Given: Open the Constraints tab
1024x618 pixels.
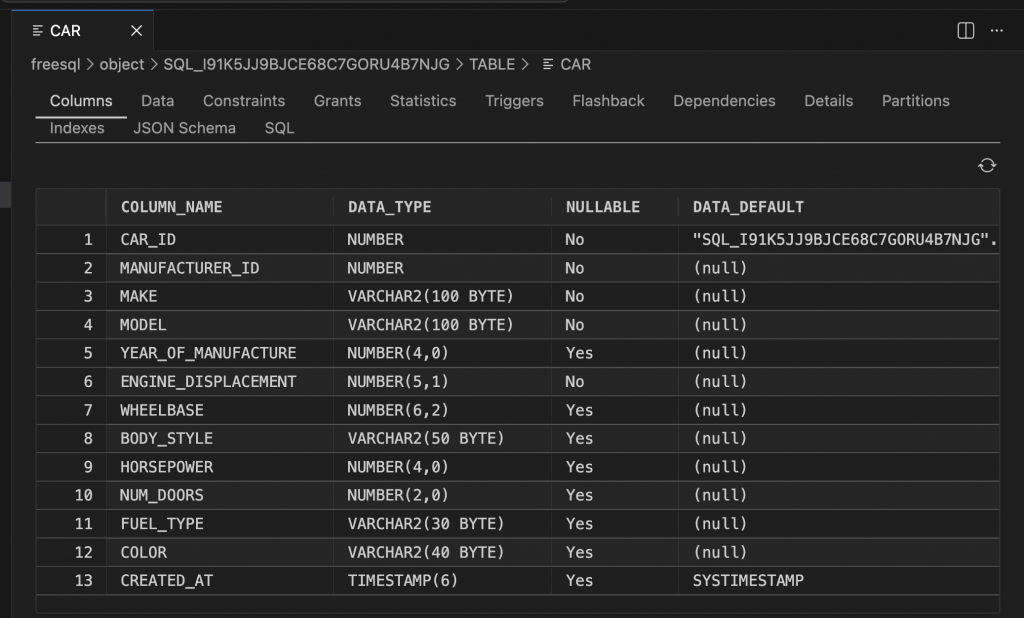Looking at the screenshot, I should [x=244, y=101].
